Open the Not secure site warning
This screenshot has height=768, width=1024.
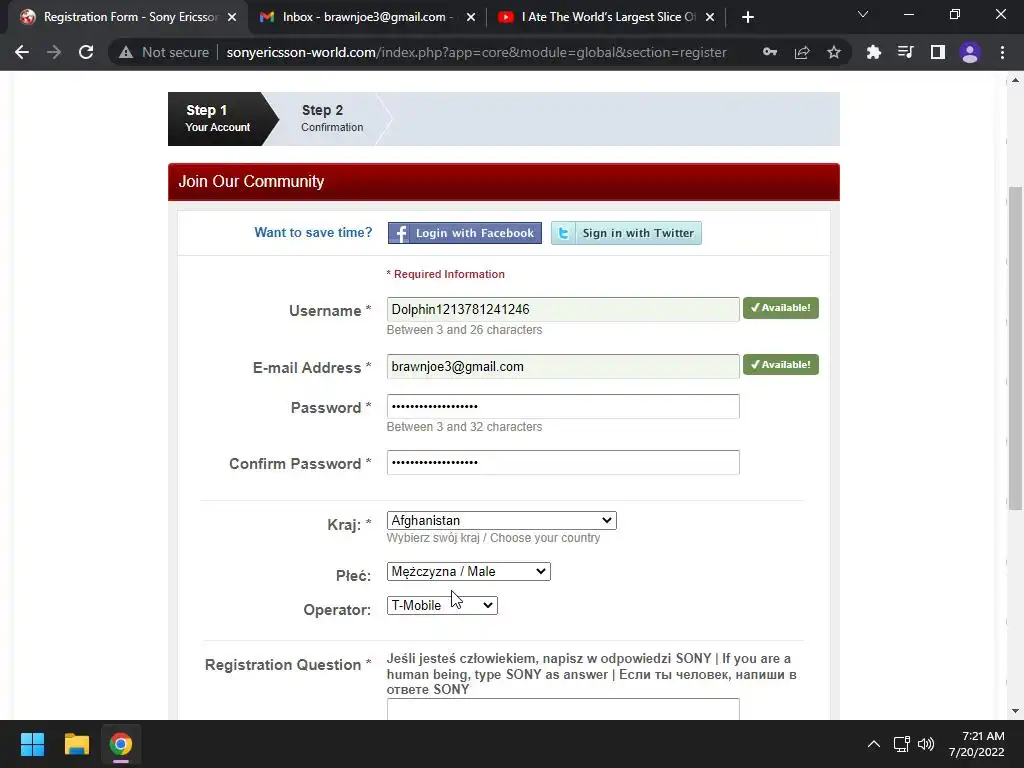164,52
